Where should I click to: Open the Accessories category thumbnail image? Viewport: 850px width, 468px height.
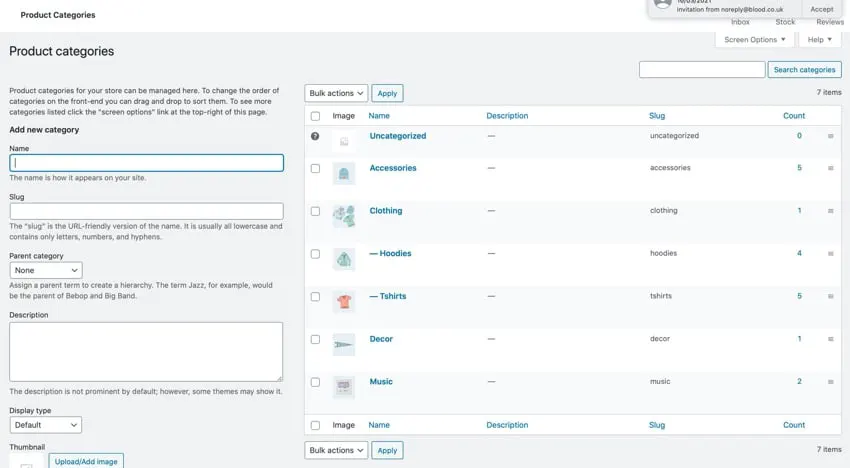(344, 174)
